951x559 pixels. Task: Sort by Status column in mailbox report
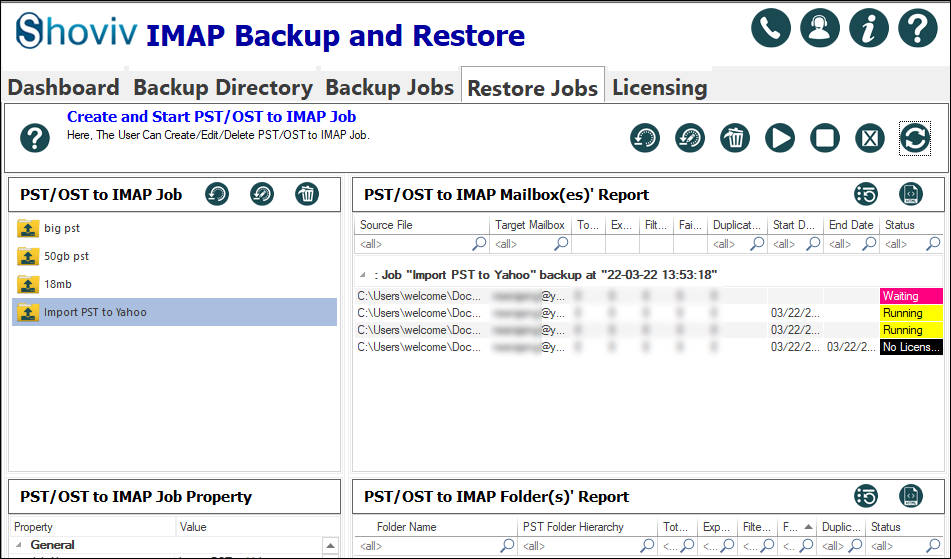pyautogui.click(x=912, y=225)
